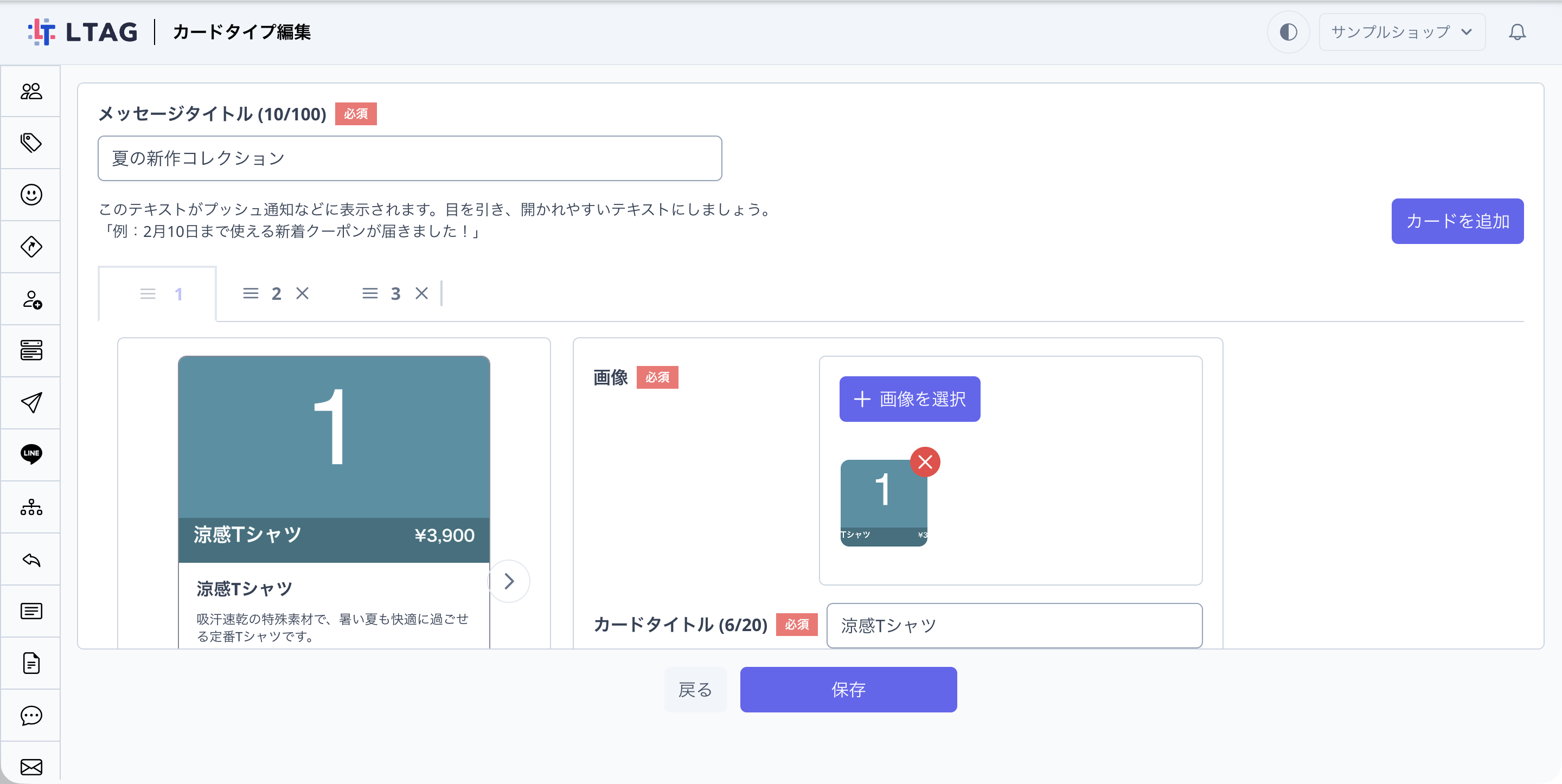
Task: Click the diamond arrow direction sidebar icon
Action: pyautogui.click(x=31, y=247)
